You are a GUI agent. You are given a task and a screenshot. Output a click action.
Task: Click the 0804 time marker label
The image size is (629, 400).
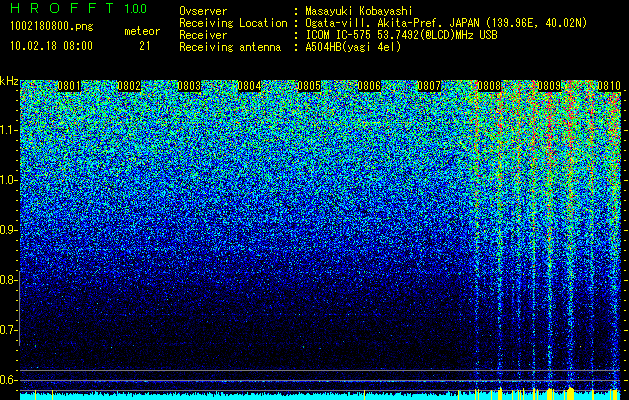tap(249, 86)
